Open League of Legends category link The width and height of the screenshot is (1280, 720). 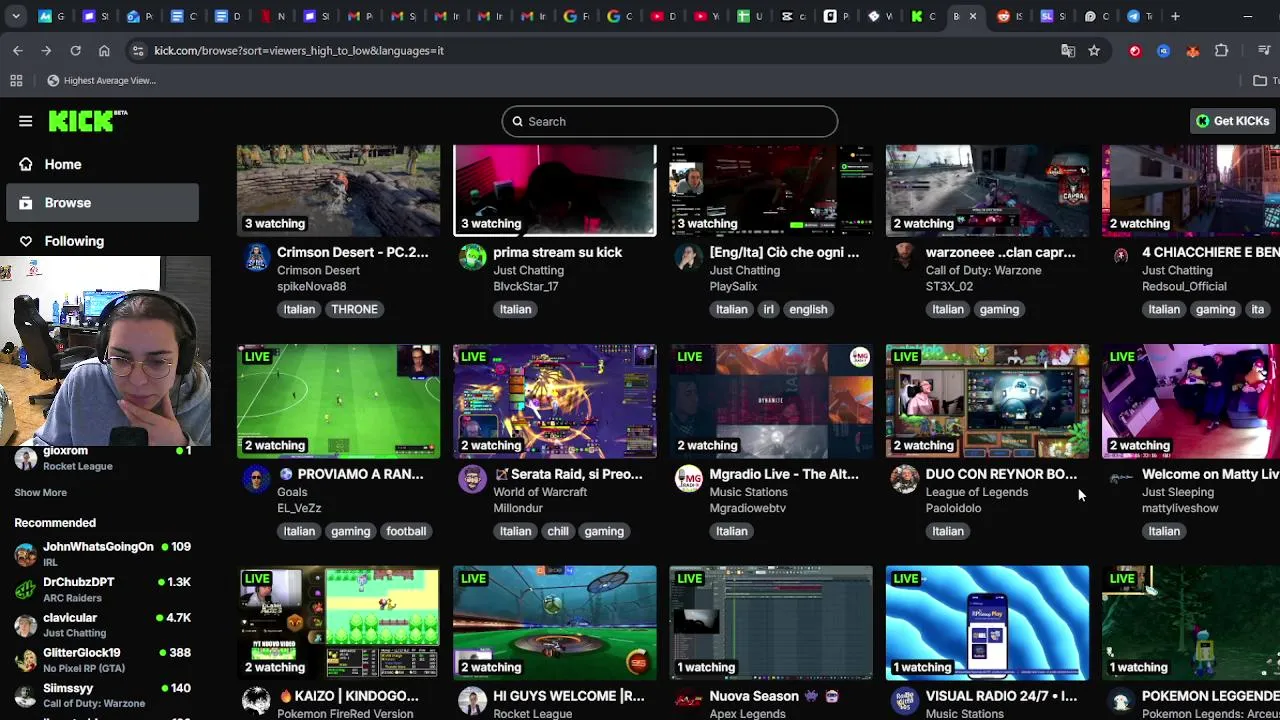tap(977, 492)
